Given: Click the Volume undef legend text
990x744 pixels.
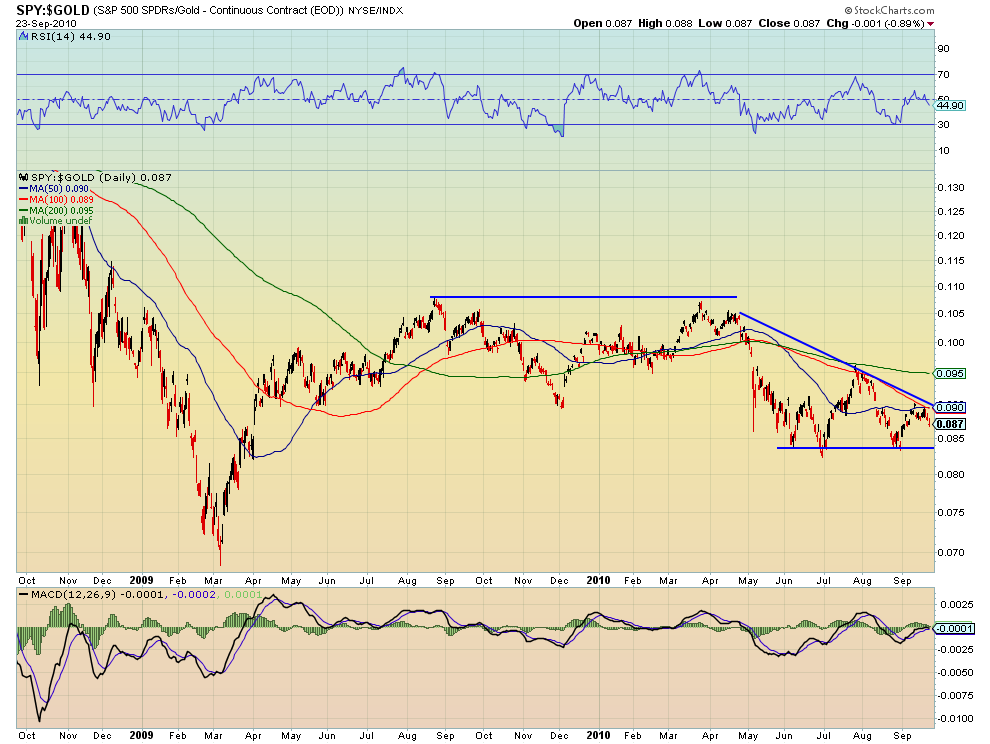Looking at the screenshot, I should click(61, 220).
